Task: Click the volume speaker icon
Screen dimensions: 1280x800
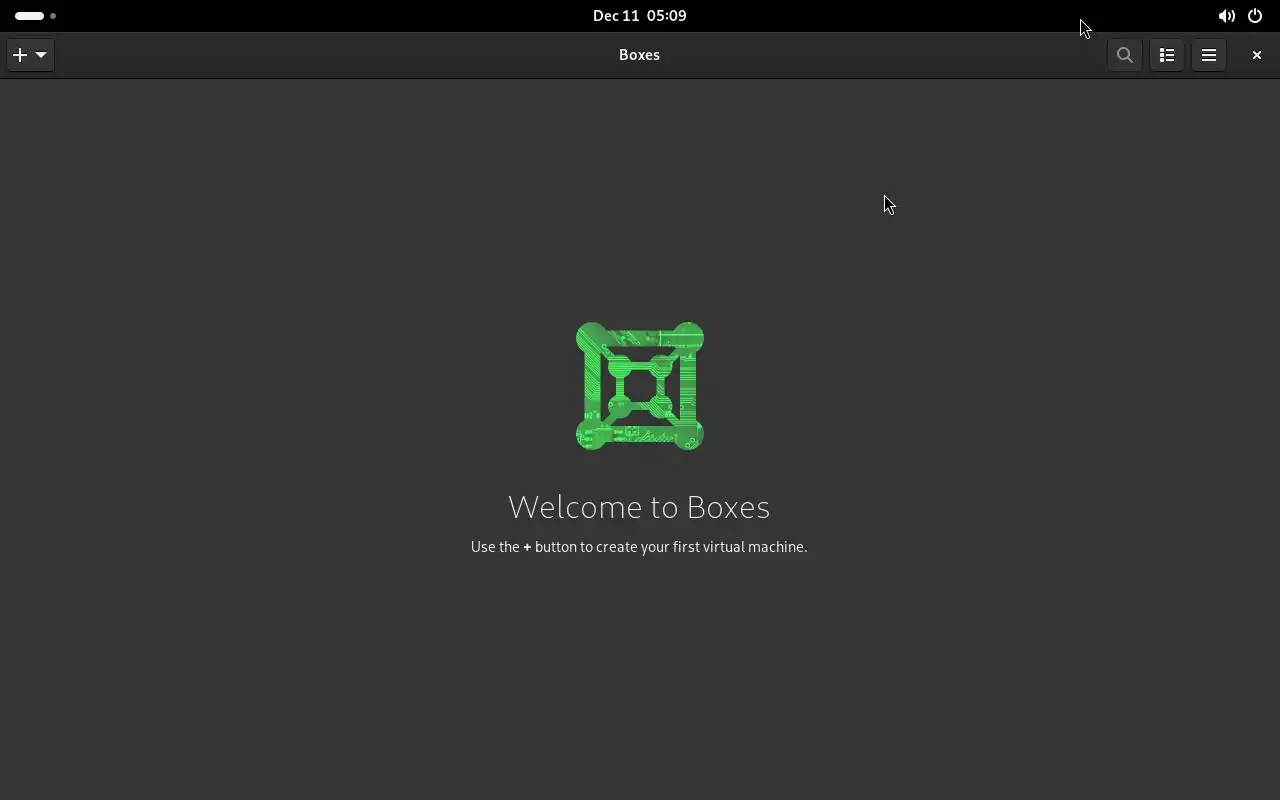Action: [1226, 16]
